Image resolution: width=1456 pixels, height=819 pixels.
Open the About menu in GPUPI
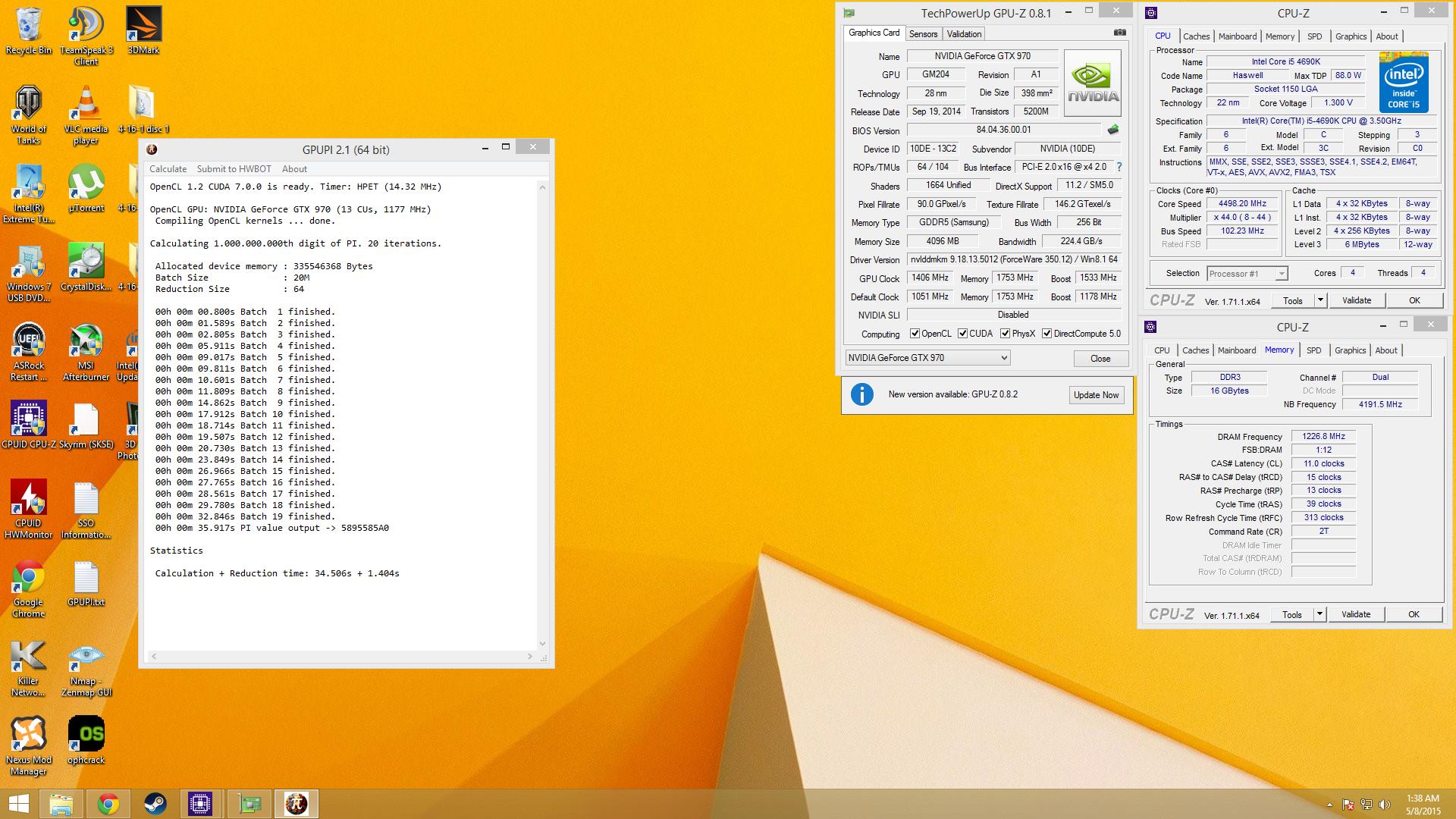click(294, 169)
